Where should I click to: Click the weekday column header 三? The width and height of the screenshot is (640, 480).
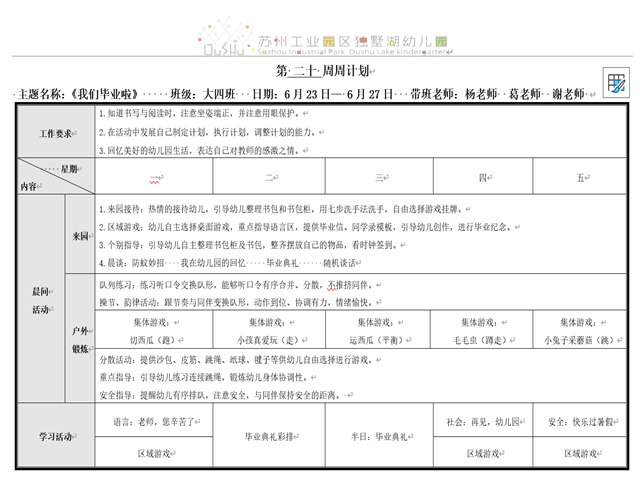pos(379,176)
